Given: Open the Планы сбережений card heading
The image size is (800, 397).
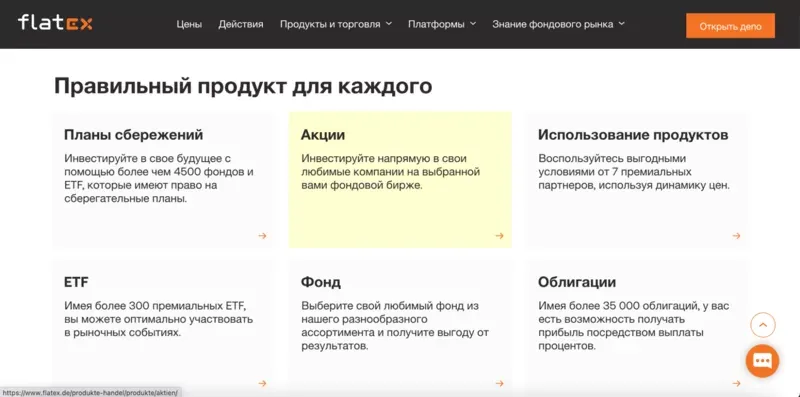Looking at the screenshot, I should pyautogui.click(x=134, y=135).
